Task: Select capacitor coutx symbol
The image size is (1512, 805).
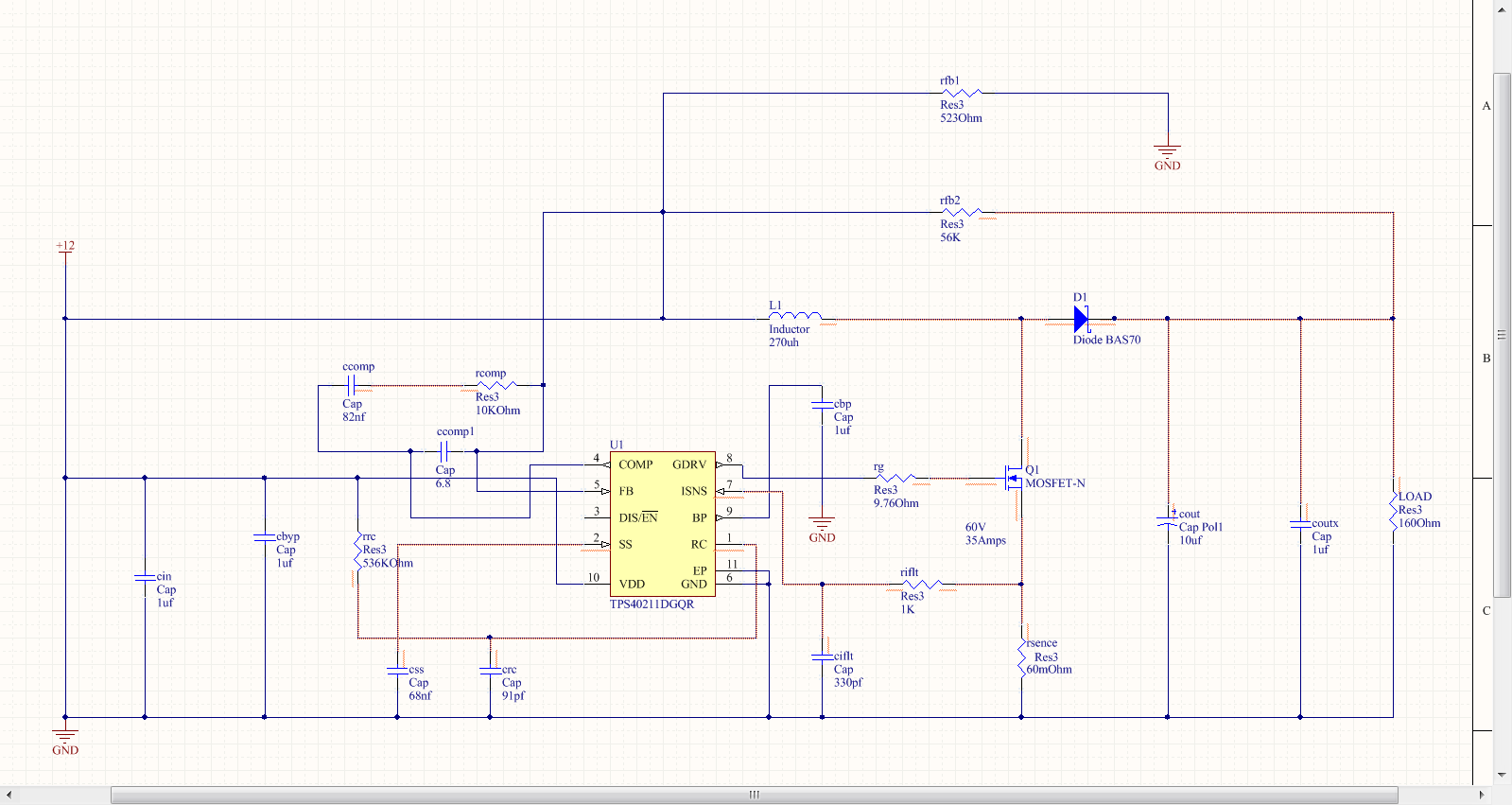Action: click(1300, 524)
